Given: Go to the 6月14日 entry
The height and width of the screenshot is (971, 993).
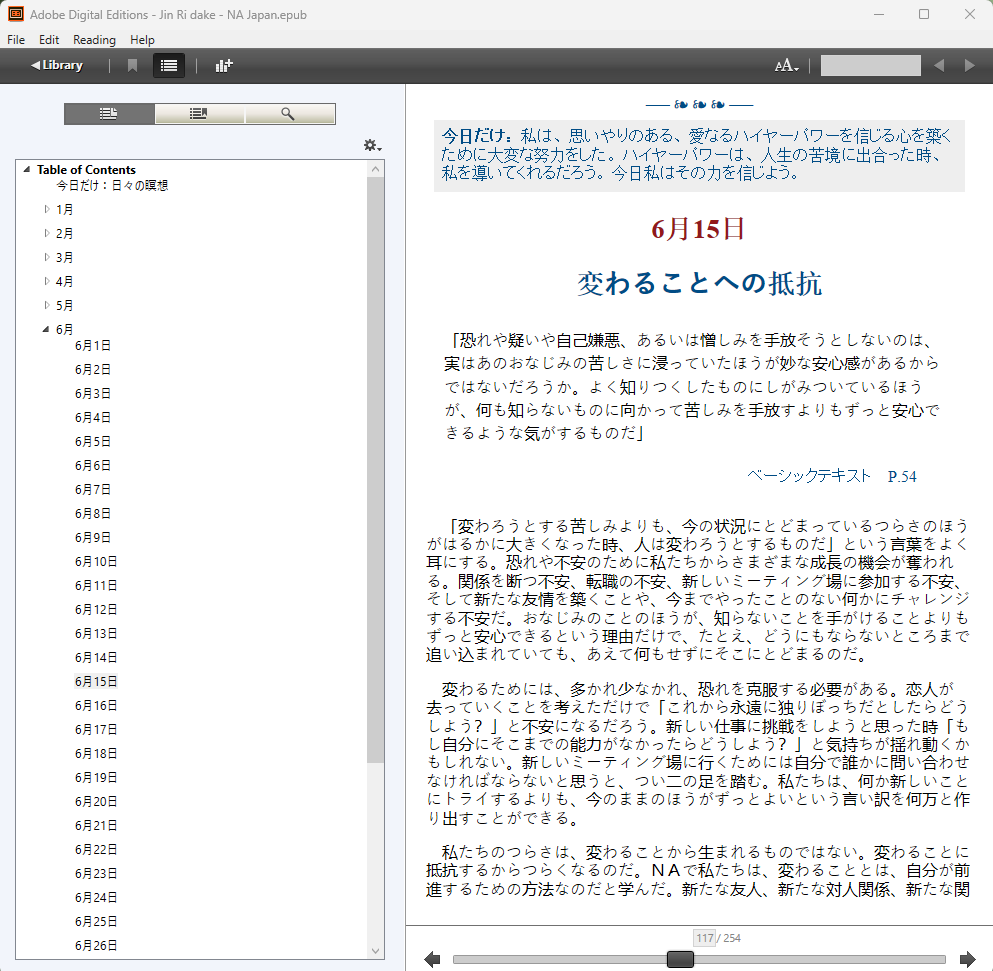Looking at the screenshot, I should pyautogui.click(x=96, y=657).
